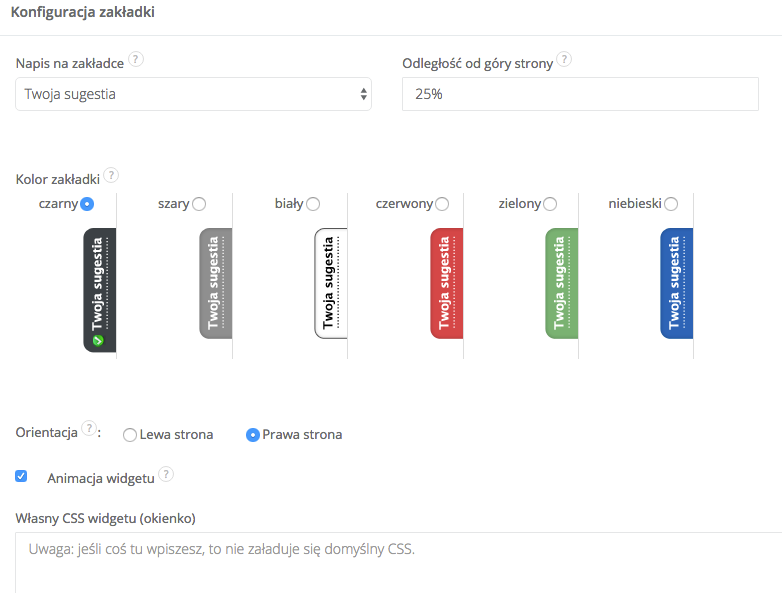
Task: Click green check icon on black tab preview
Action: [98, 341]
